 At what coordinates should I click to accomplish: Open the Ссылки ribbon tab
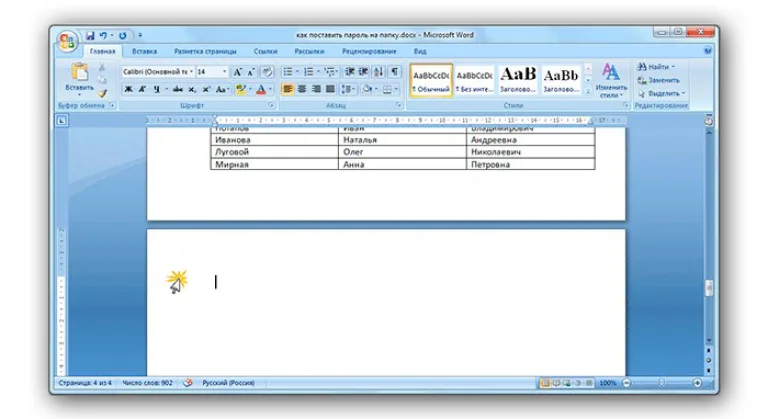point(265,51)
